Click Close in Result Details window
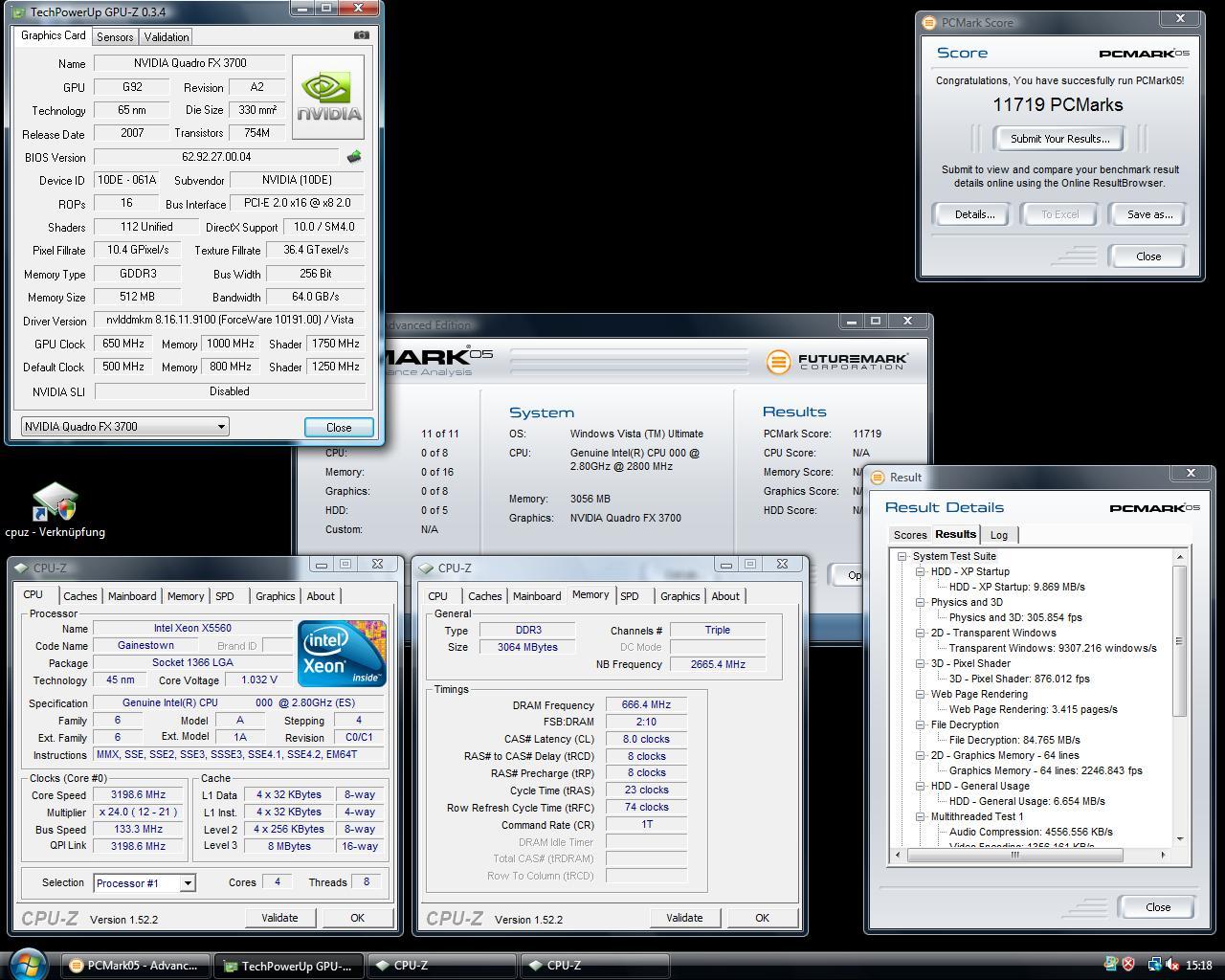Screen dimensions: 1225x980 click(1157, 907)
